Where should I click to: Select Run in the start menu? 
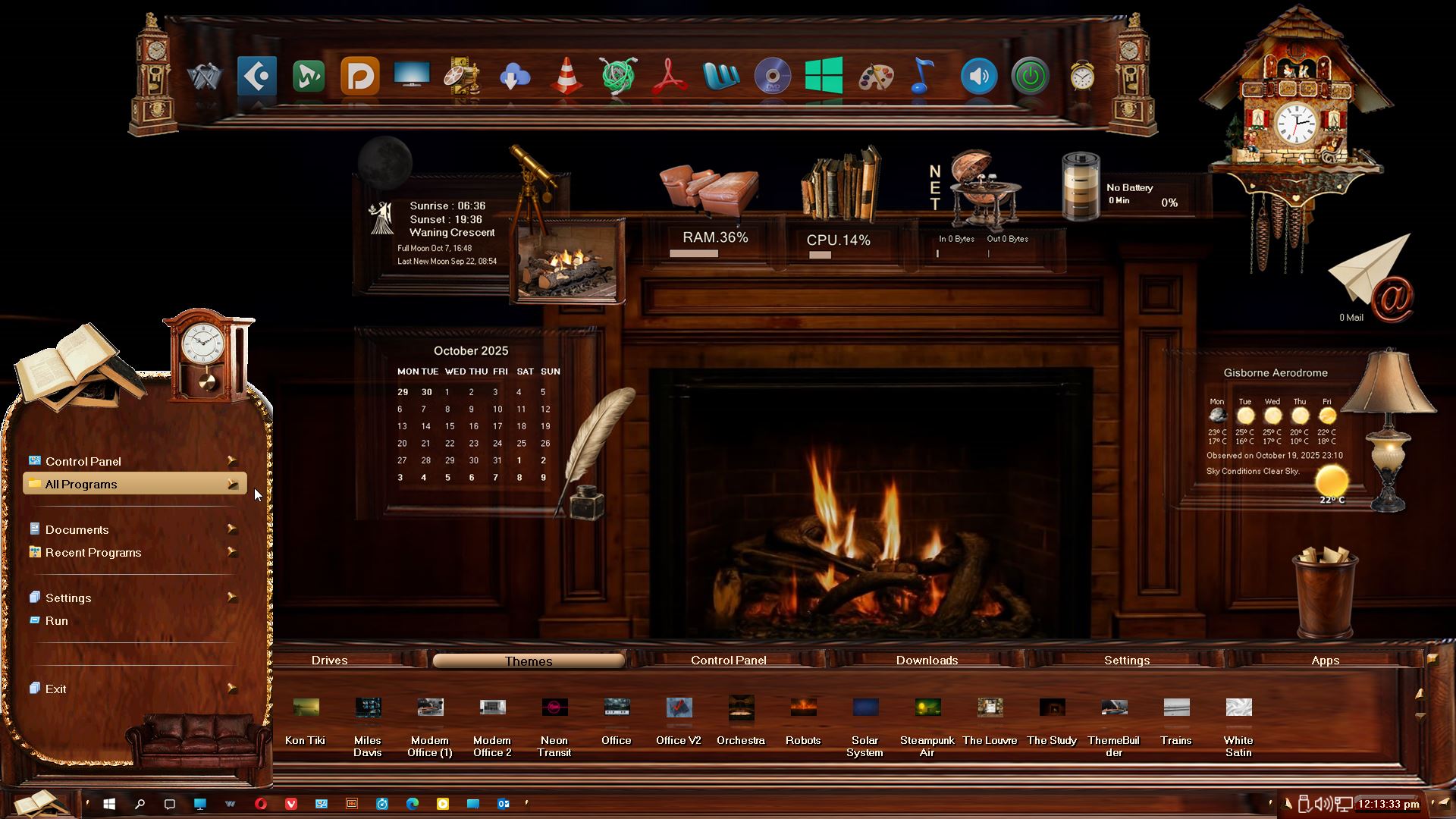(x=57, y=620)
